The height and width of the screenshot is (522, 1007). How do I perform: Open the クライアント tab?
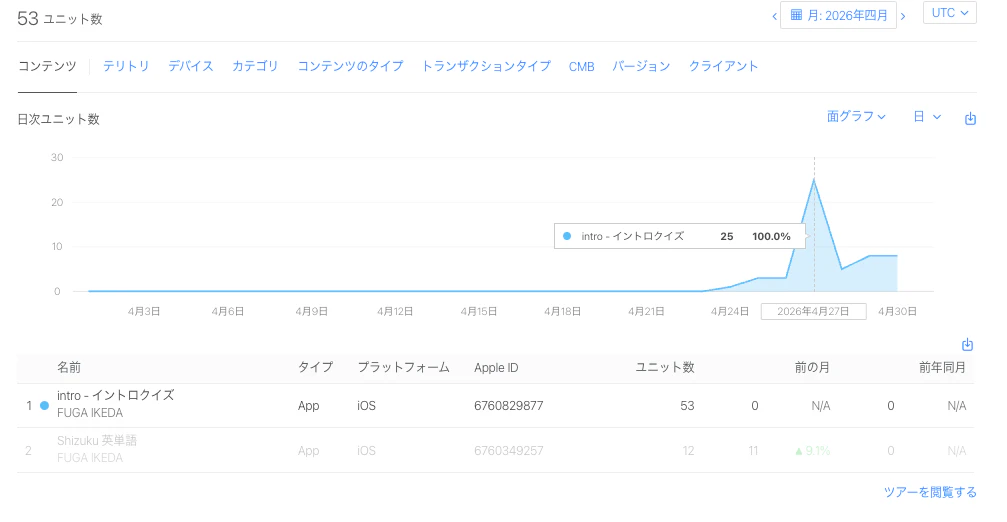pos(723,66)
